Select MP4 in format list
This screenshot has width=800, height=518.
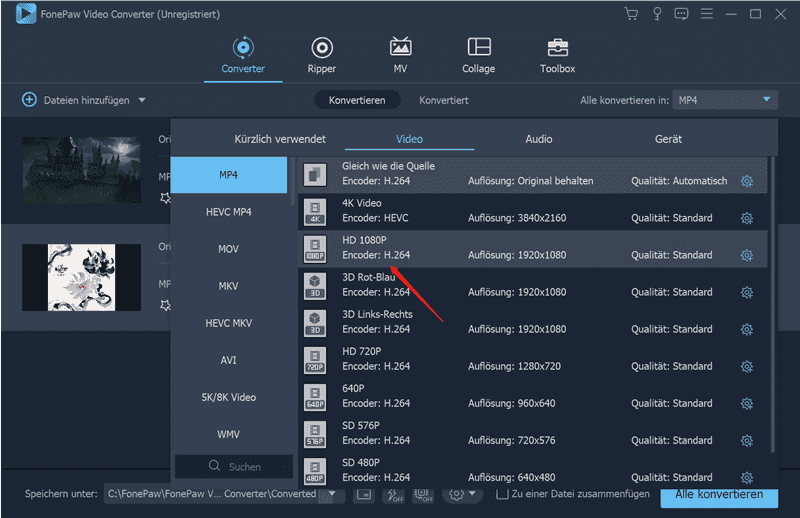[229, 175]
